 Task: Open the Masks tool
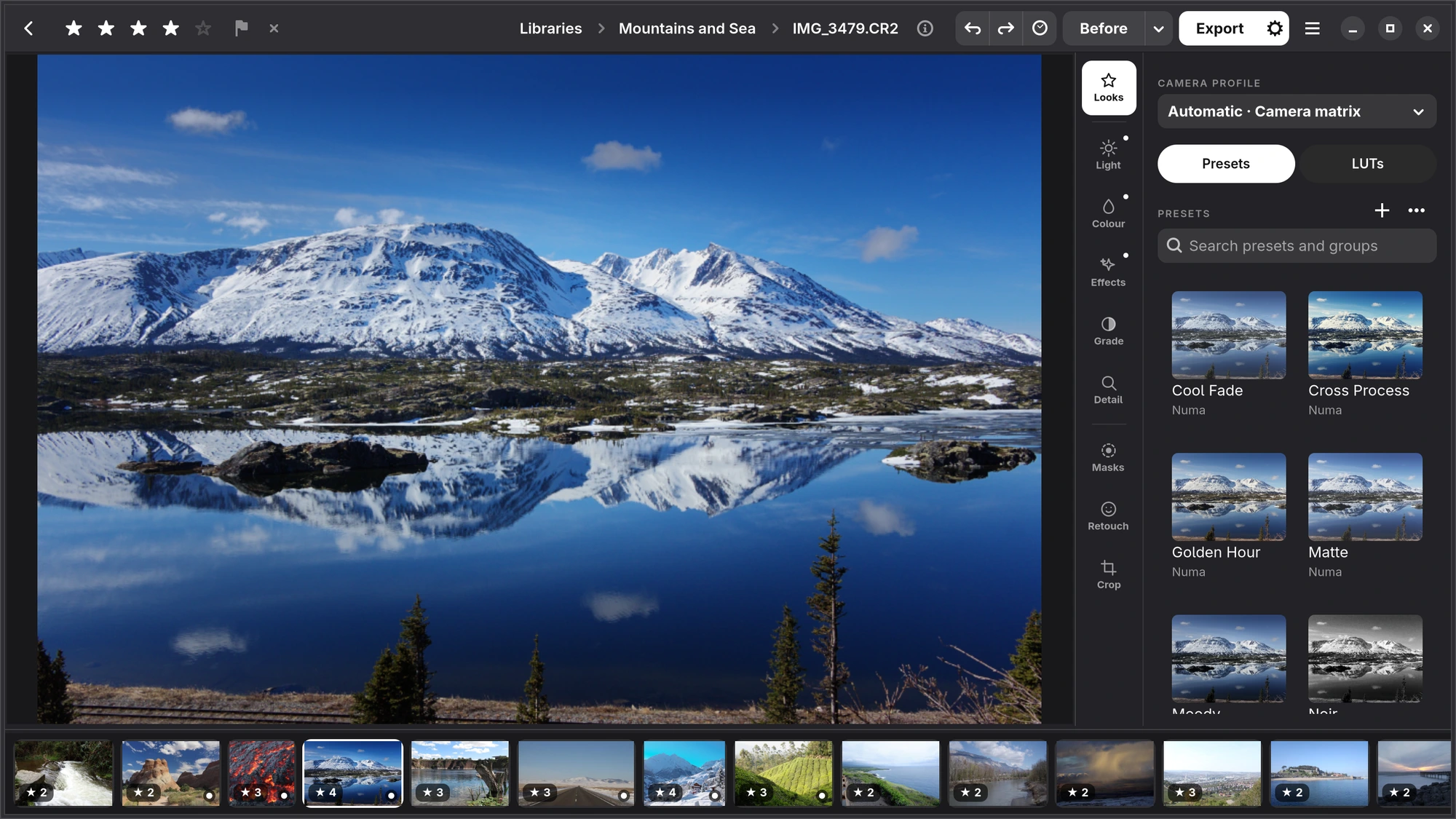click(x=1108, y=457)
